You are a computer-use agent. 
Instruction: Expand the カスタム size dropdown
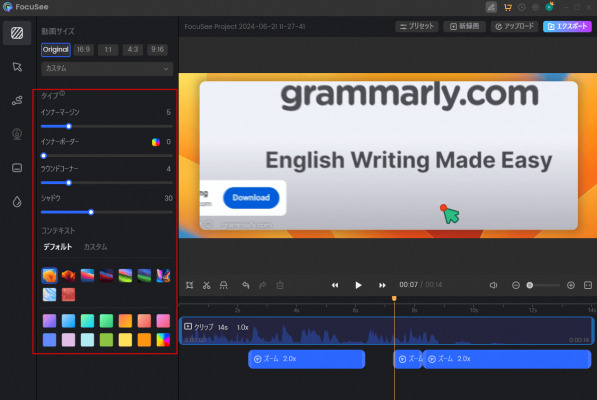107,69
